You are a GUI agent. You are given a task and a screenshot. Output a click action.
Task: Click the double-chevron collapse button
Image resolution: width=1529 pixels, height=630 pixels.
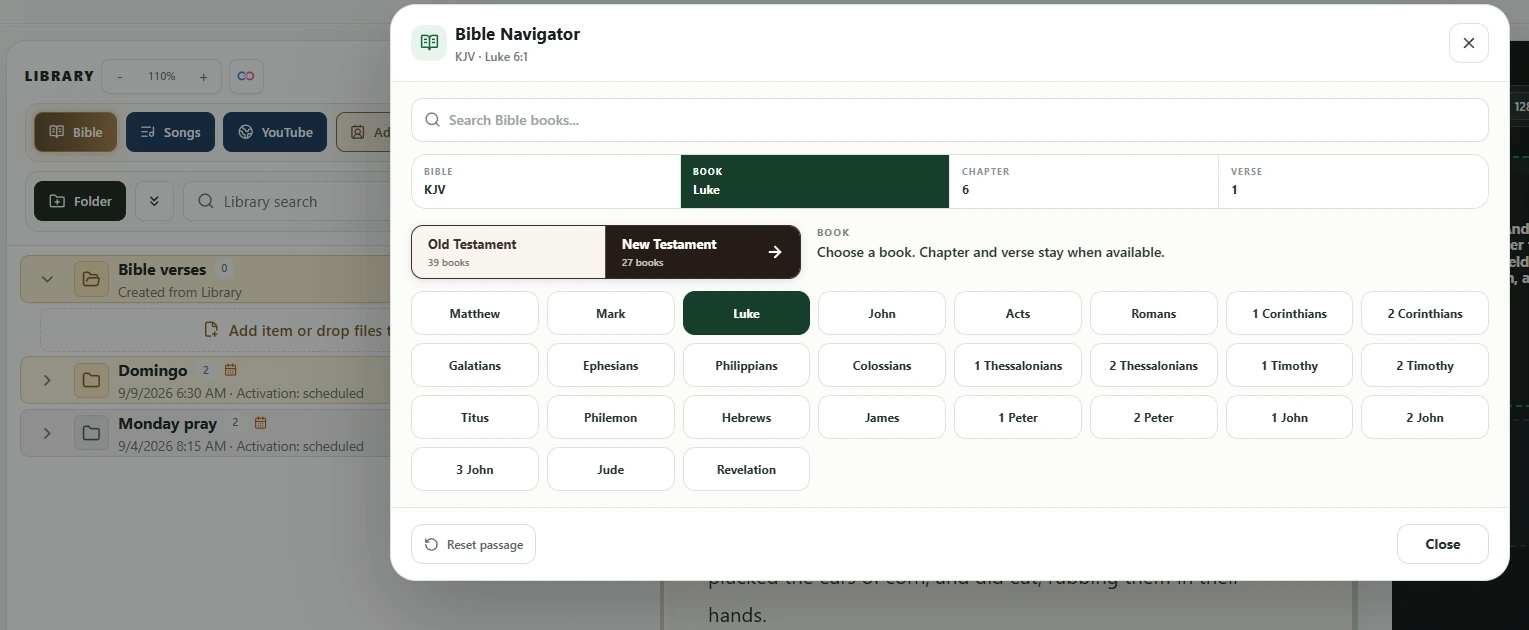click(x=154, y=201)
